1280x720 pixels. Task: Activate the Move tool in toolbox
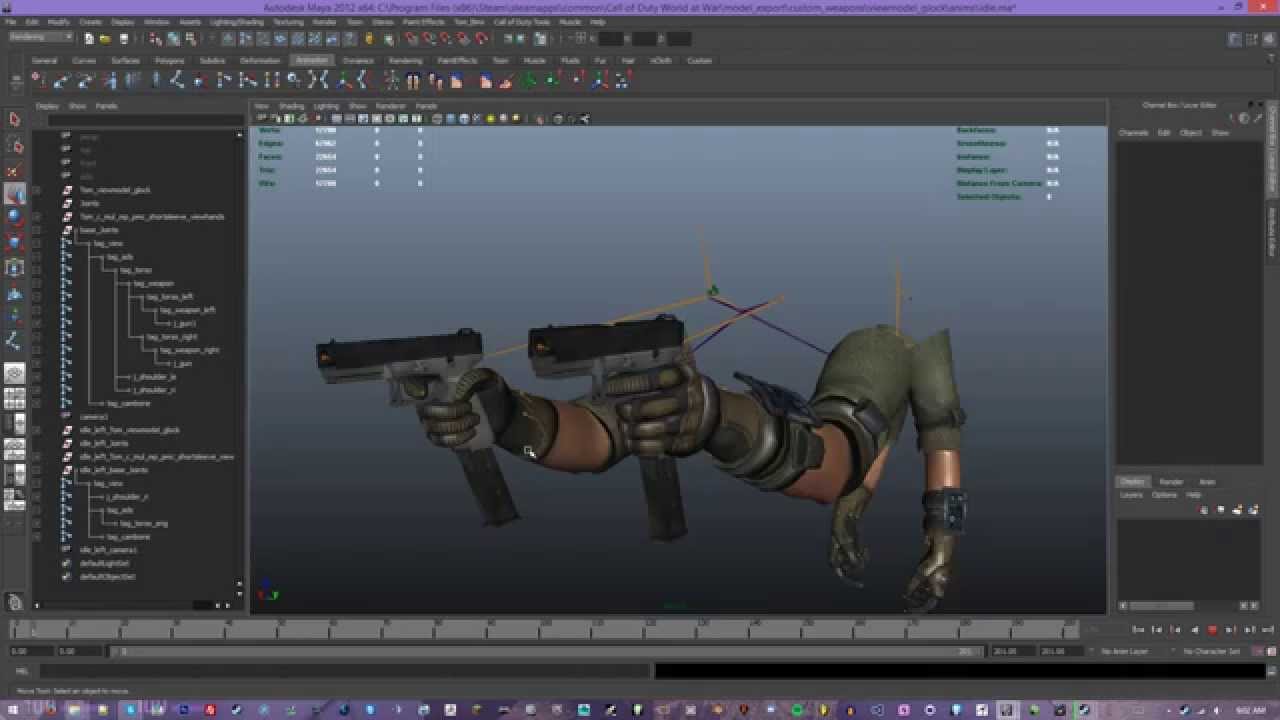tap(14, 194)
